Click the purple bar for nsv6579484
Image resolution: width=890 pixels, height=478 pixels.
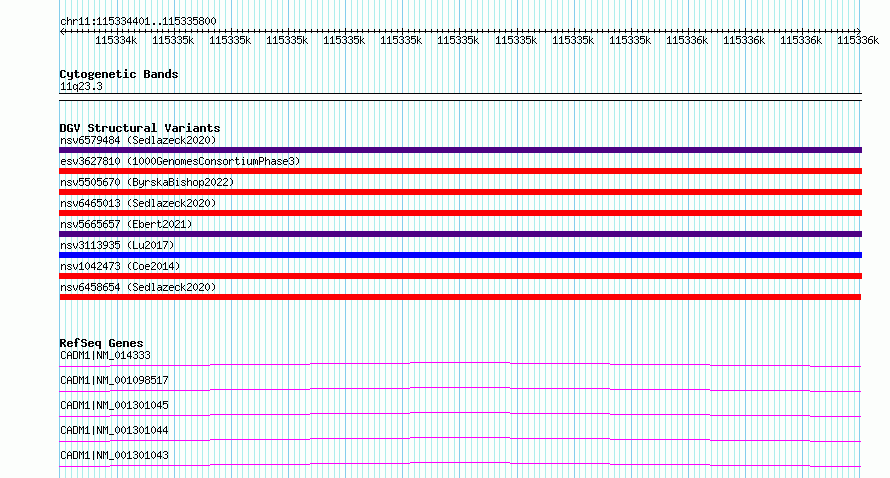coord(460,150)
